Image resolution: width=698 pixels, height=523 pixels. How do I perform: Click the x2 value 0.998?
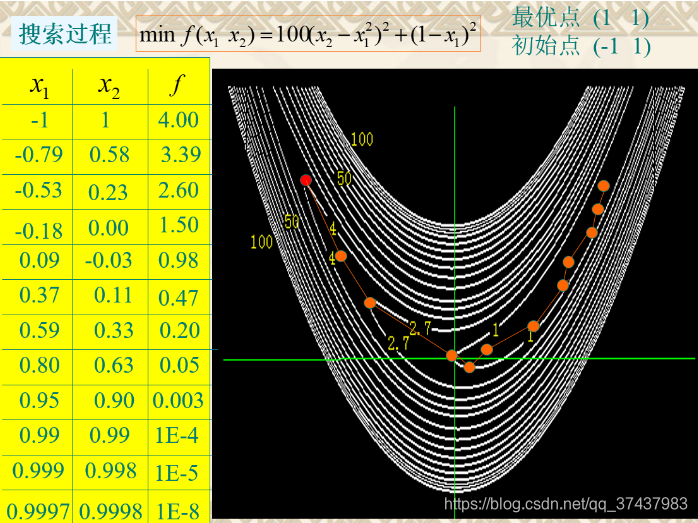pos(110,470)
